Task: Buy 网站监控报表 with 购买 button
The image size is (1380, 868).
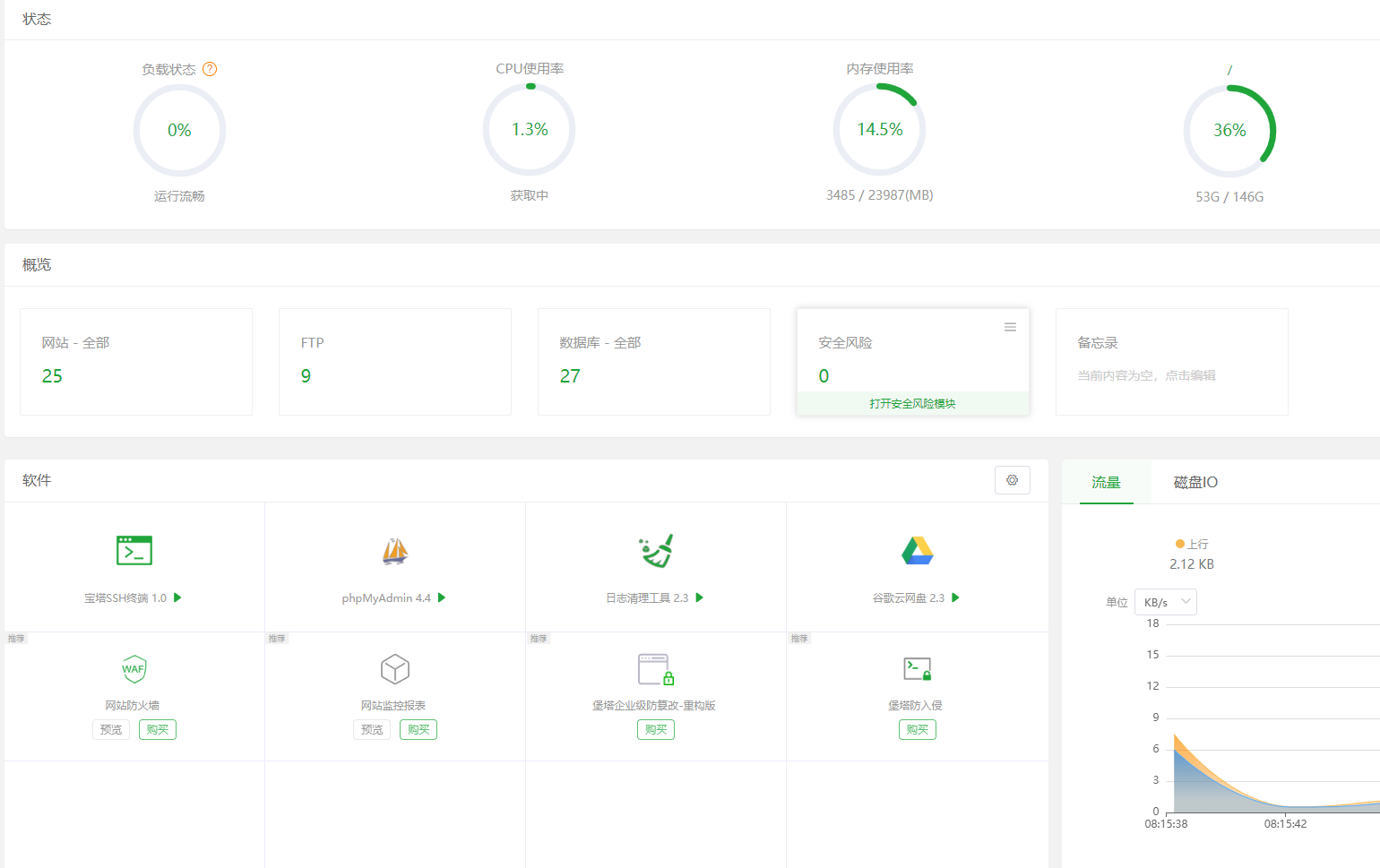Action: (418, 729)
